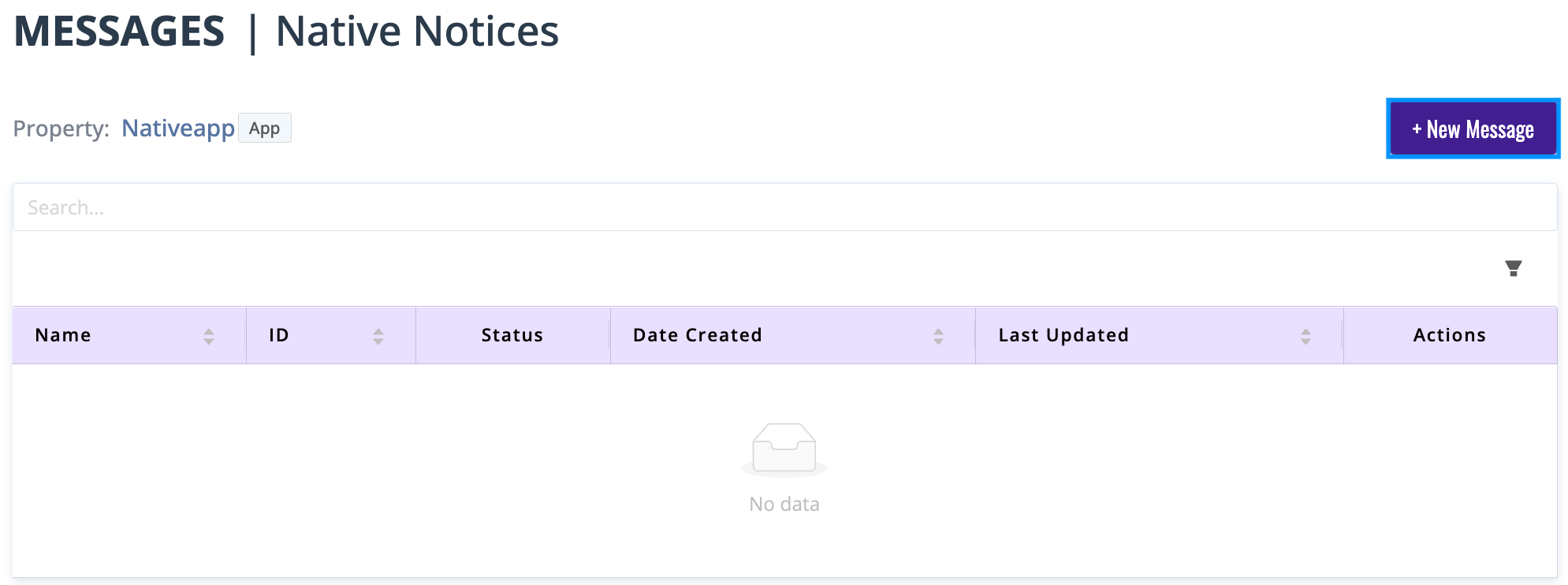Select the App property type badge
Viewport: 1568px width, 585px height.
coord(264,128)
